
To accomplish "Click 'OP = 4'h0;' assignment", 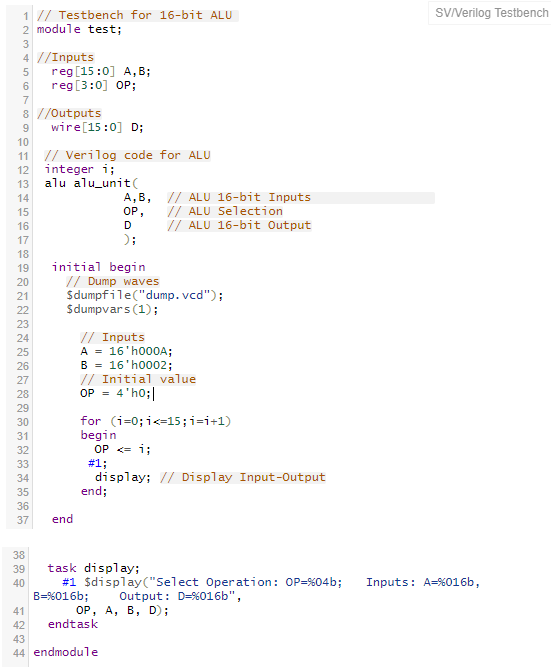I will (x=115, y=393).
